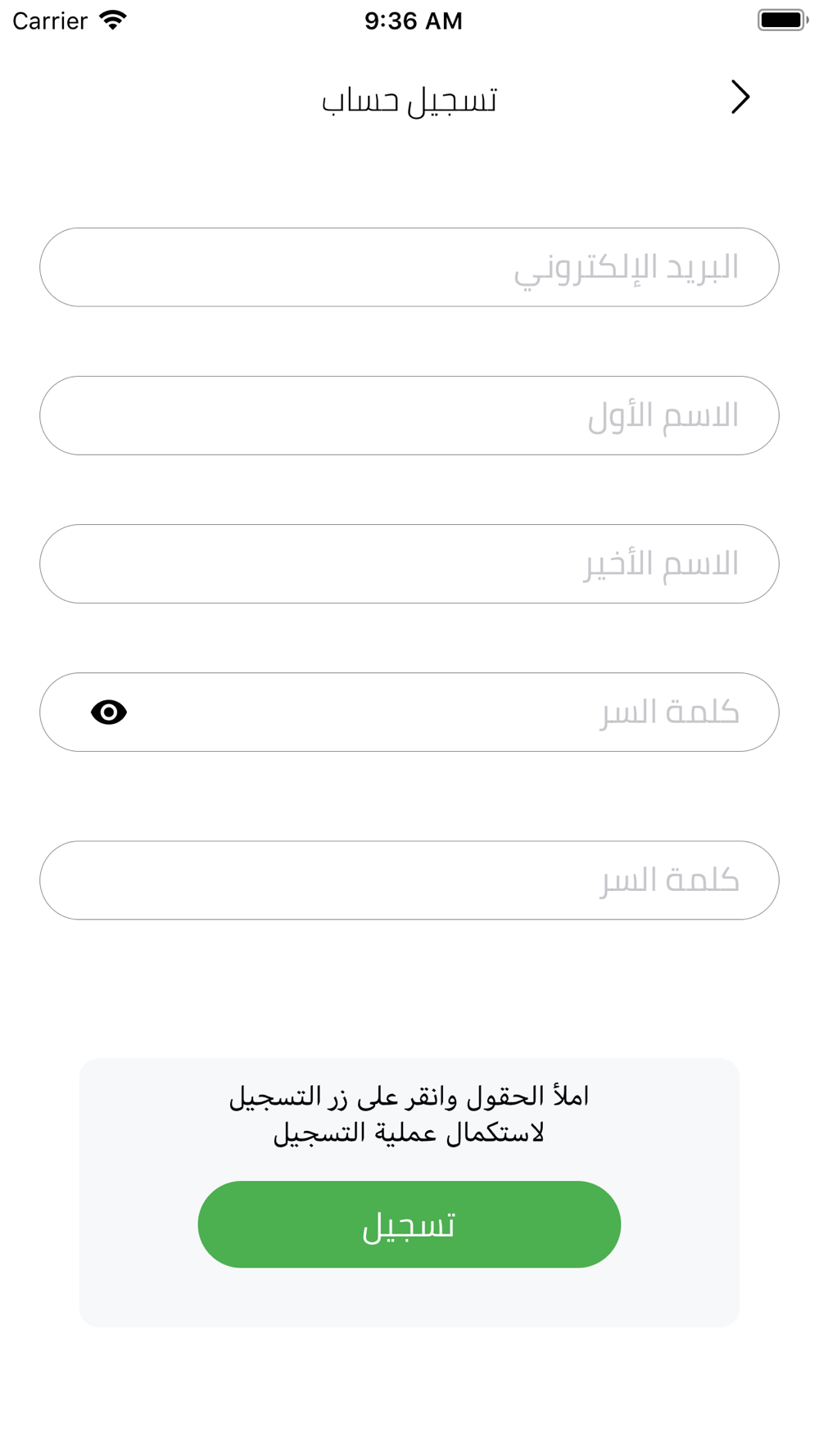The image size is (819, 1456).
Task: Click the البريد الإلكتروني placeholder text
Action: (627, 269)
